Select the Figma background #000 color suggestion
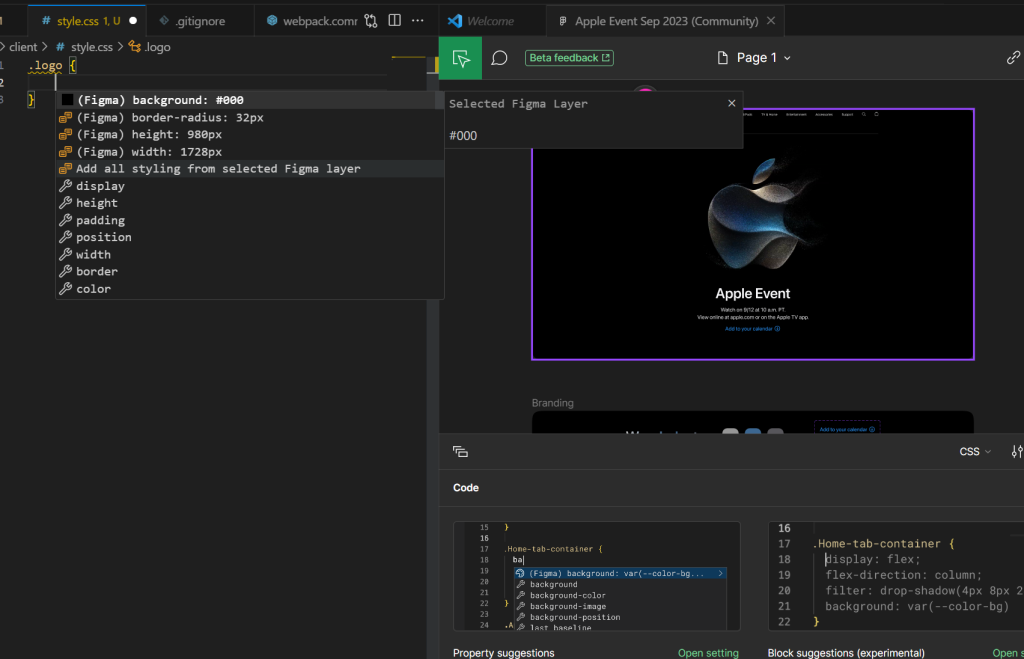This screenshot has height=659, width=1024. tap(160, 100)
